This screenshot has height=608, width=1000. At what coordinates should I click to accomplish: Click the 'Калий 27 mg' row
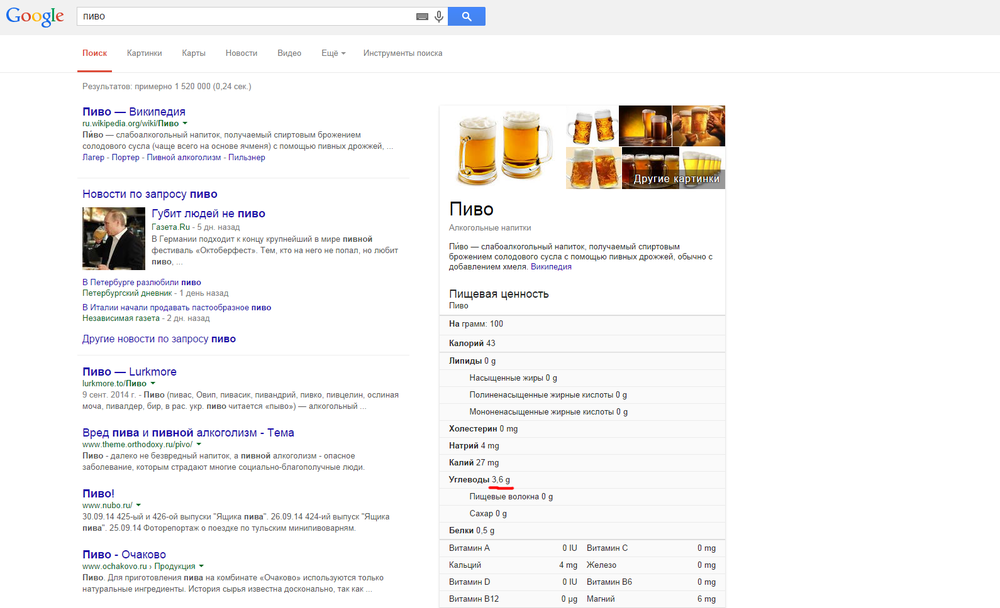pos(582,463)
